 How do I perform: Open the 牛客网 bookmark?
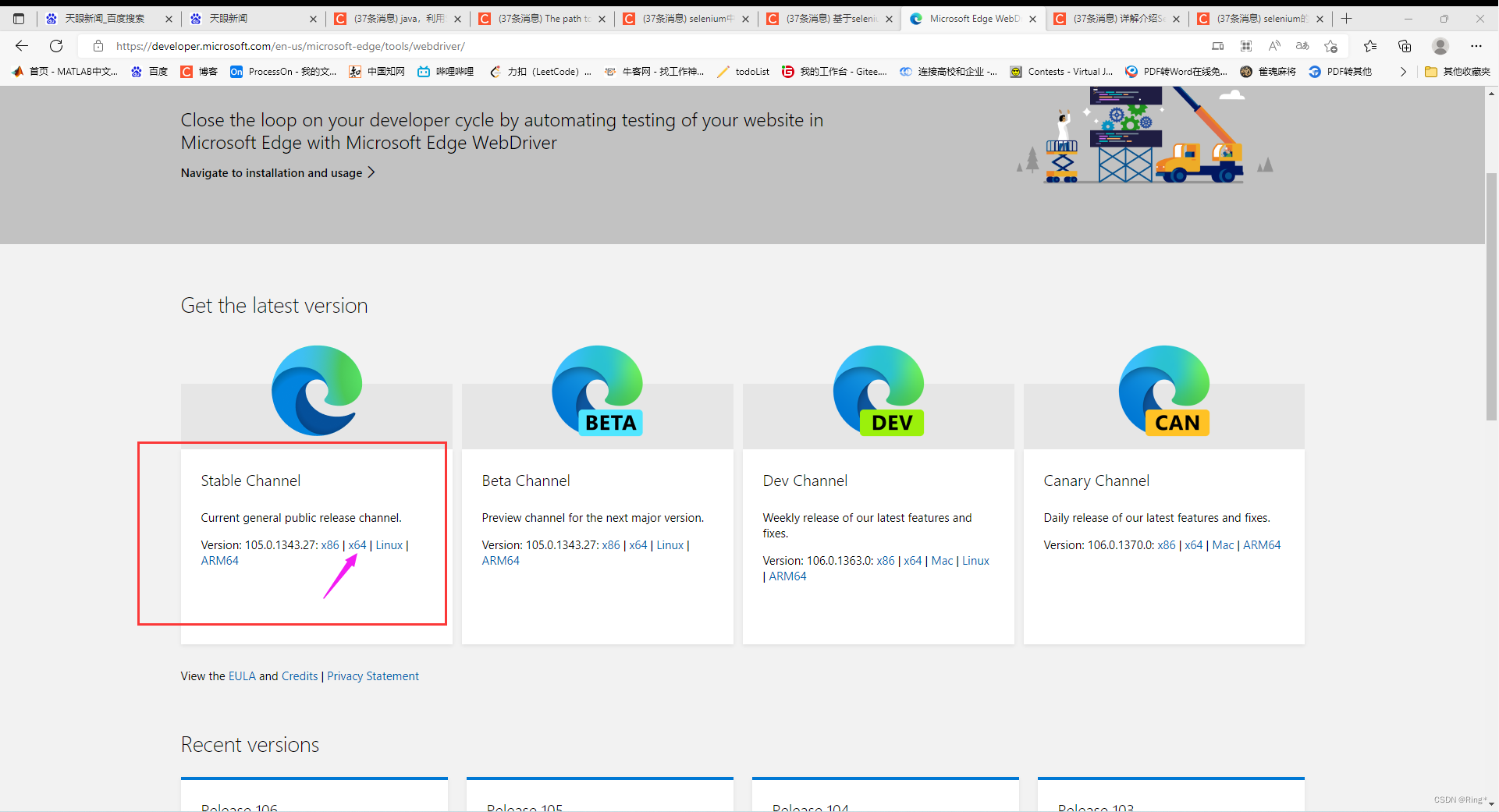click(654, 72)
